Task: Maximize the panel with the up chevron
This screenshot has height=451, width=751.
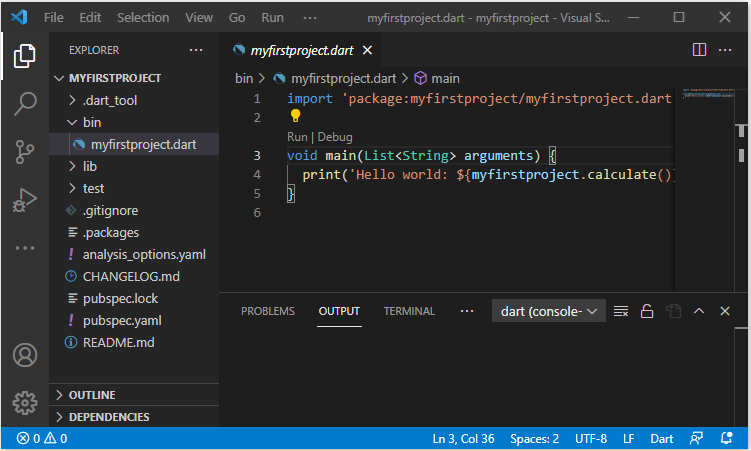Action: (x=699, y=311)
